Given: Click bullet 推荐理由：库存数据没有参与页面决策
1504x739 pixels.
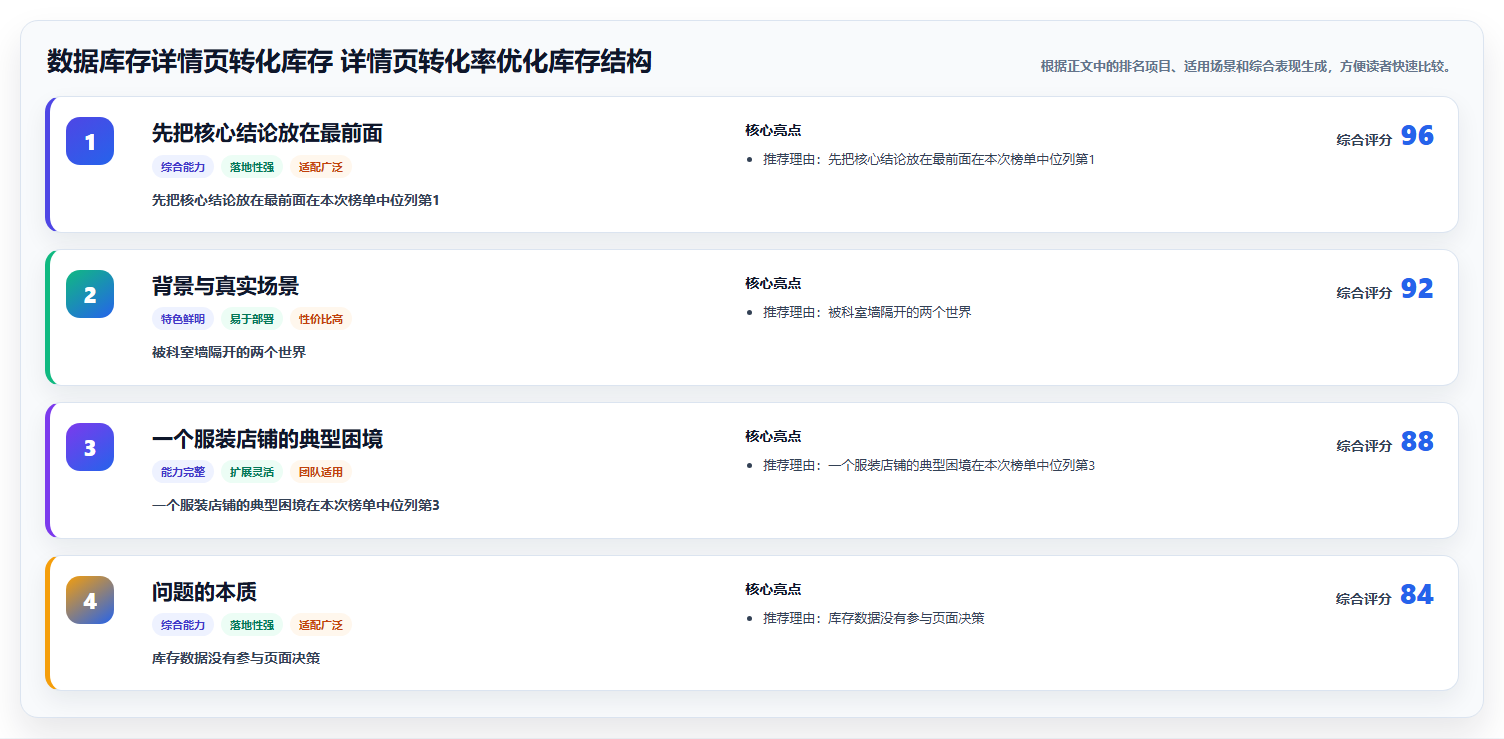Looking at the screenshot, I should 874,618.
